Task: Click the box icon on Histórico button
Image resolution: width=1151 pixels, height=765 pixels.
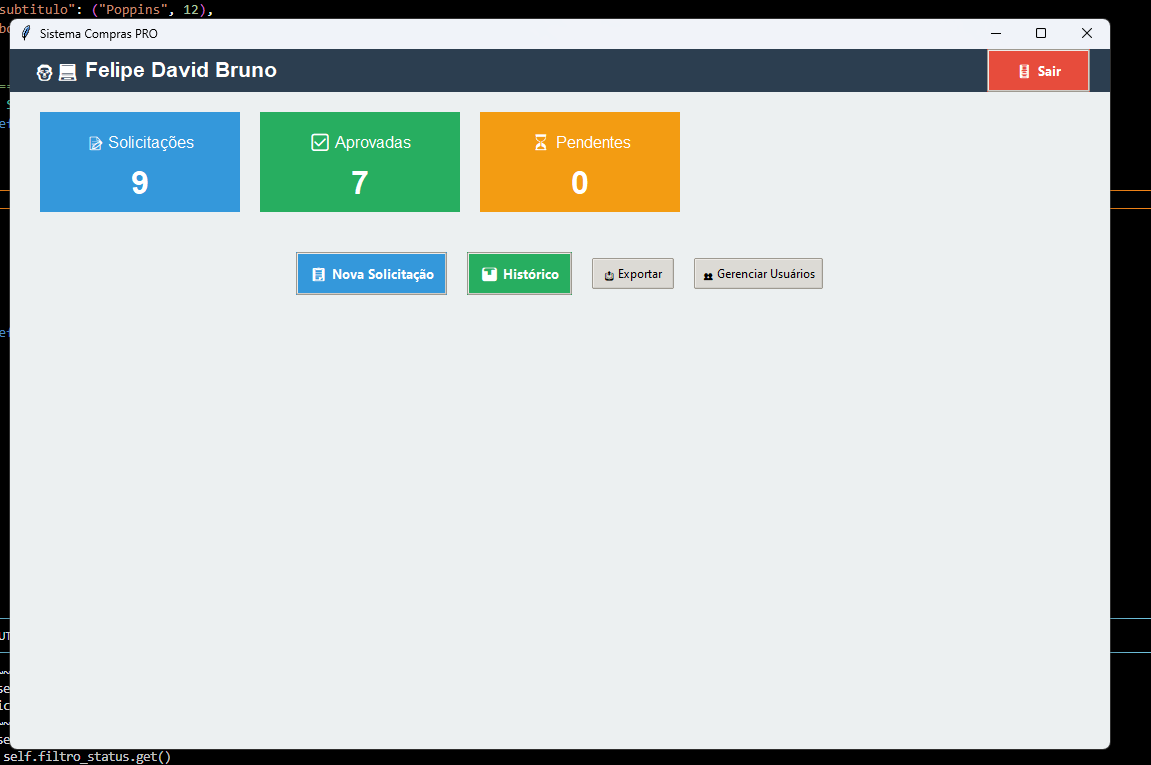Action: click(x=490, y=274)
